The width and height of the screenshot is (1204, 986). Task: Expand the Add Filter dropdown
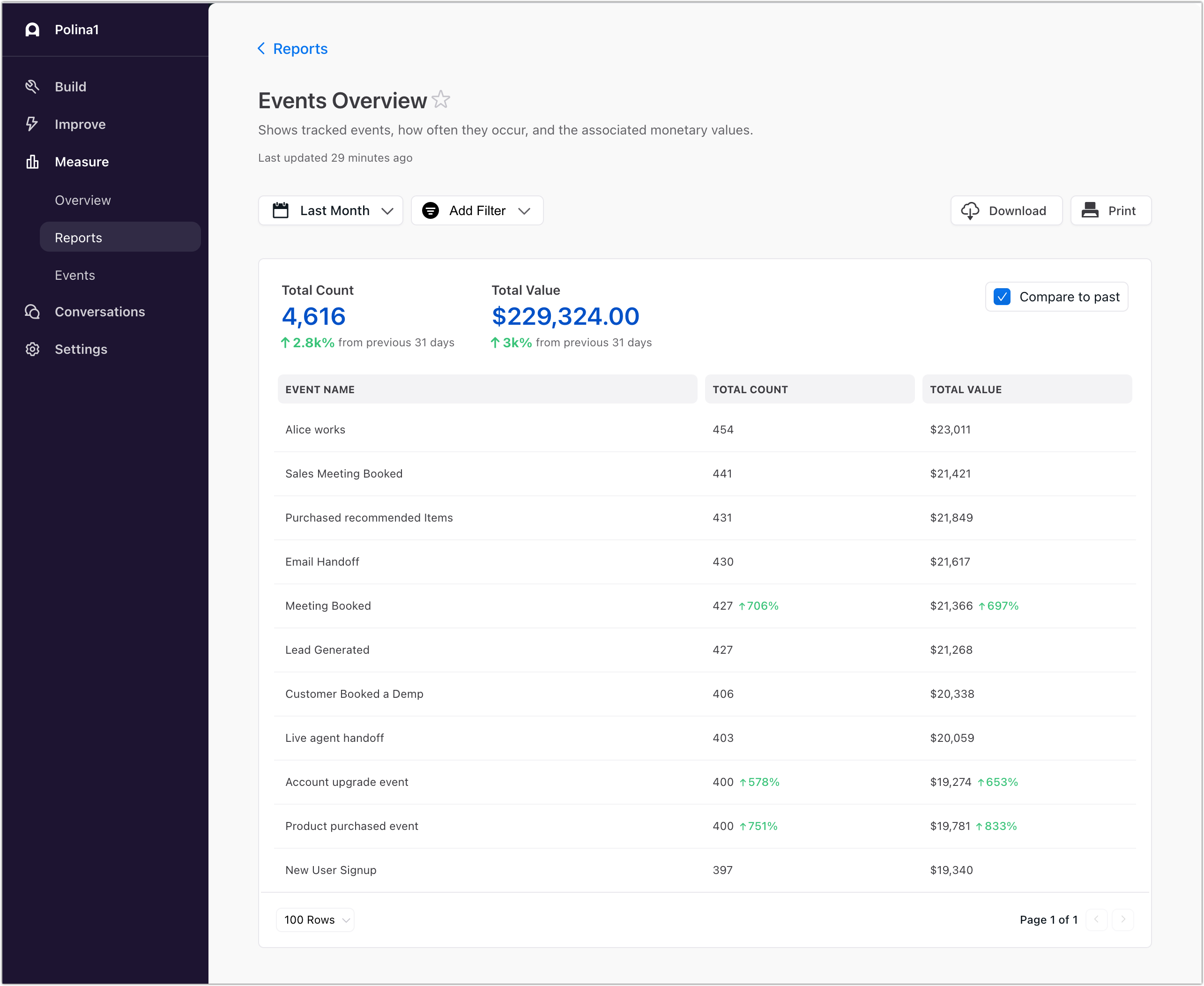click(x=477, y=211)
